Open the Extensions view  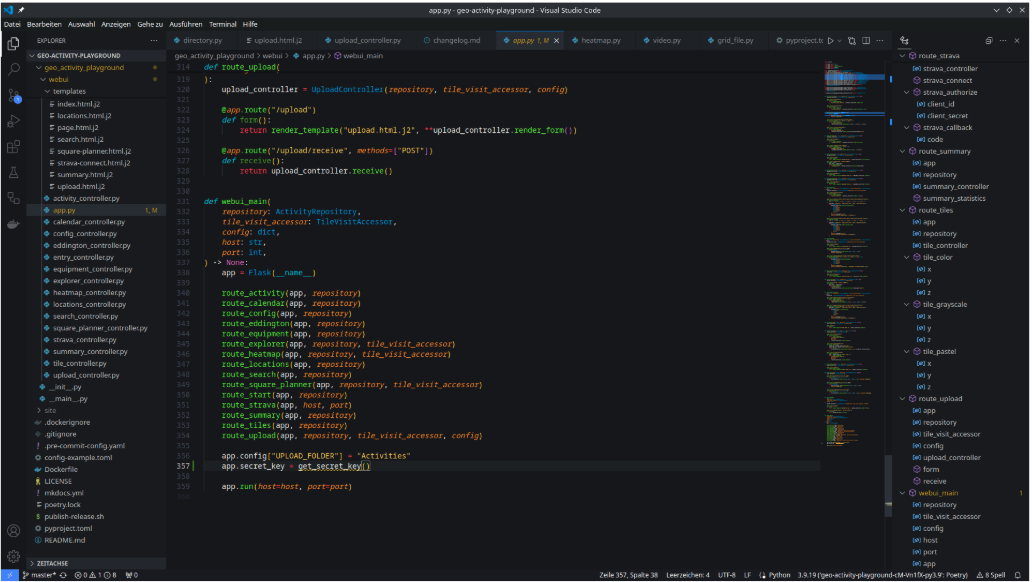pyautogui.click(x=13, y=147)
